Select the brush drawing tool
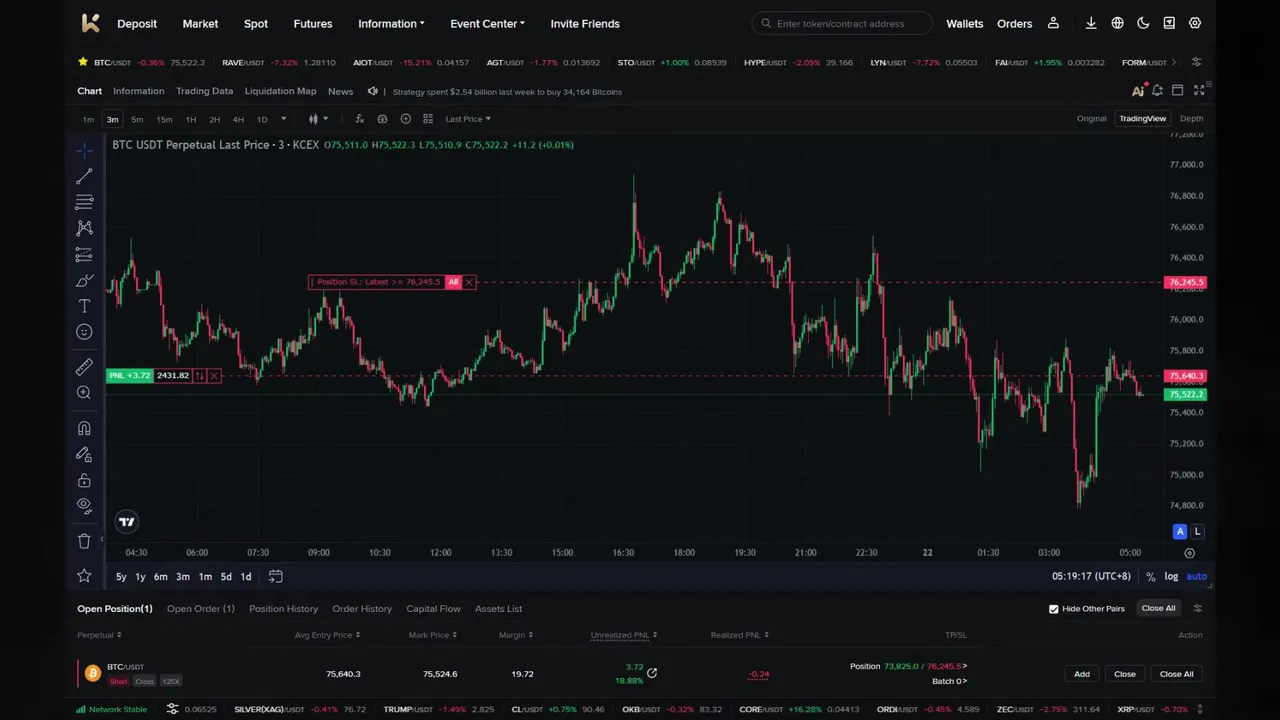1280x720 pixels. point(84,280)
